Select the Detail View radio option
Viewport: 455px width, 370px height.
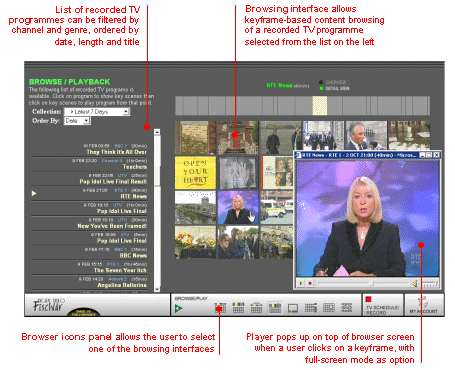click(321, 88)
